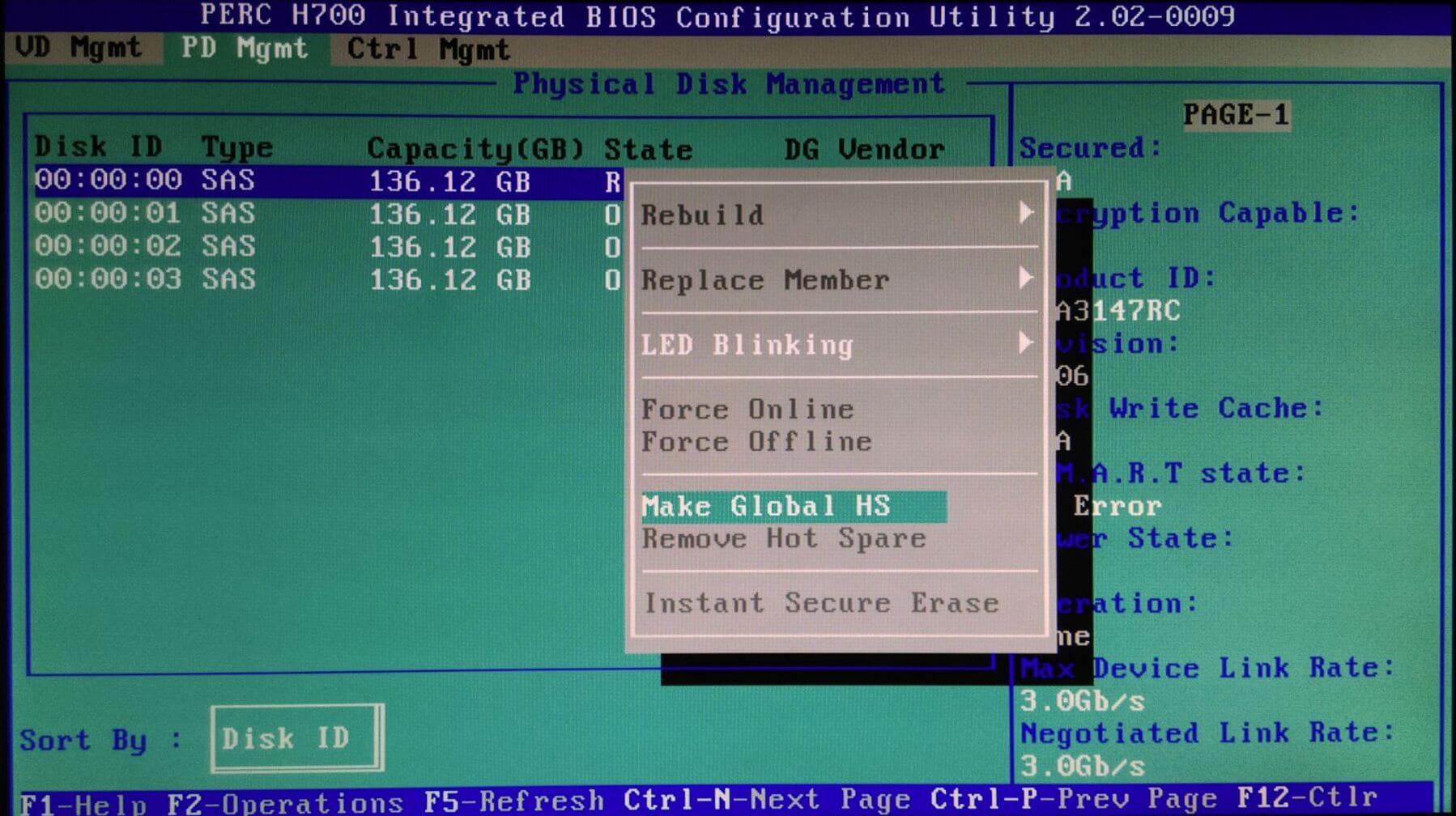
Task: Expand the Replace Member submenu arrow
Action: 1025,278
